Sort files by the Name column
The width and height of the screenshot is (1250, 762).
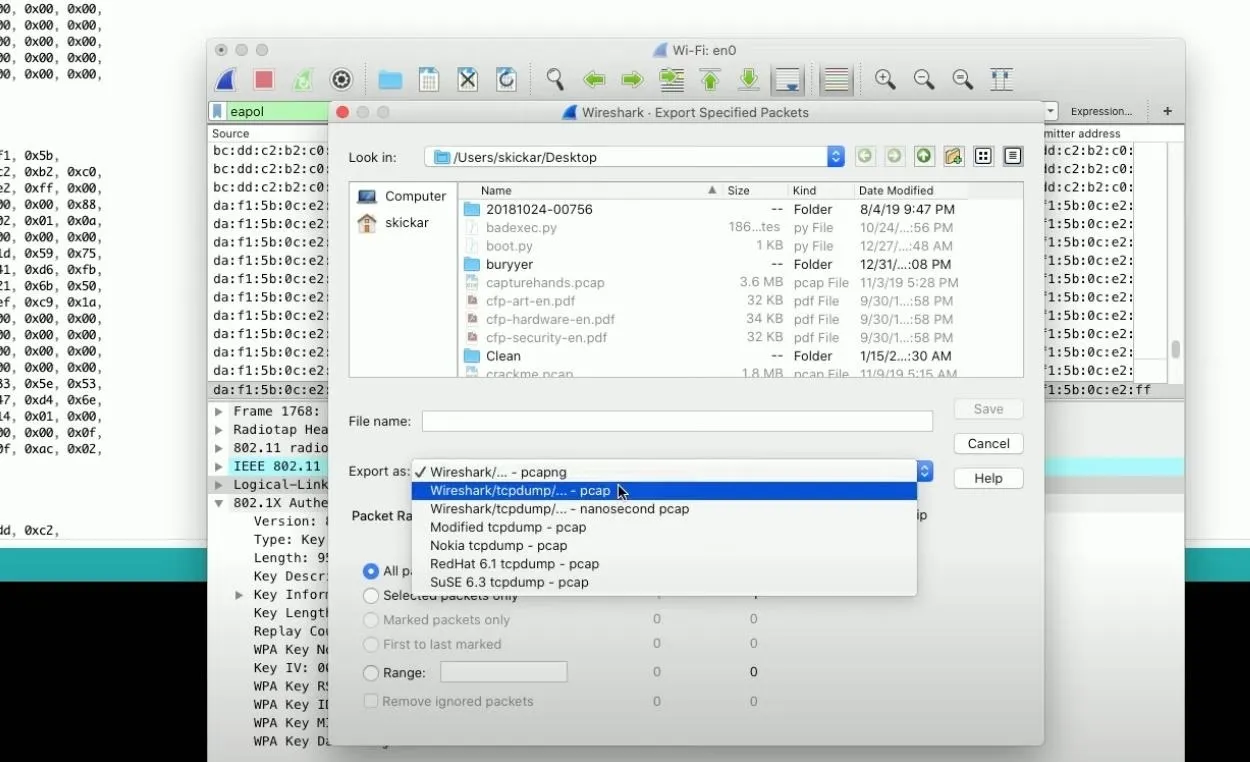point(590,190)
